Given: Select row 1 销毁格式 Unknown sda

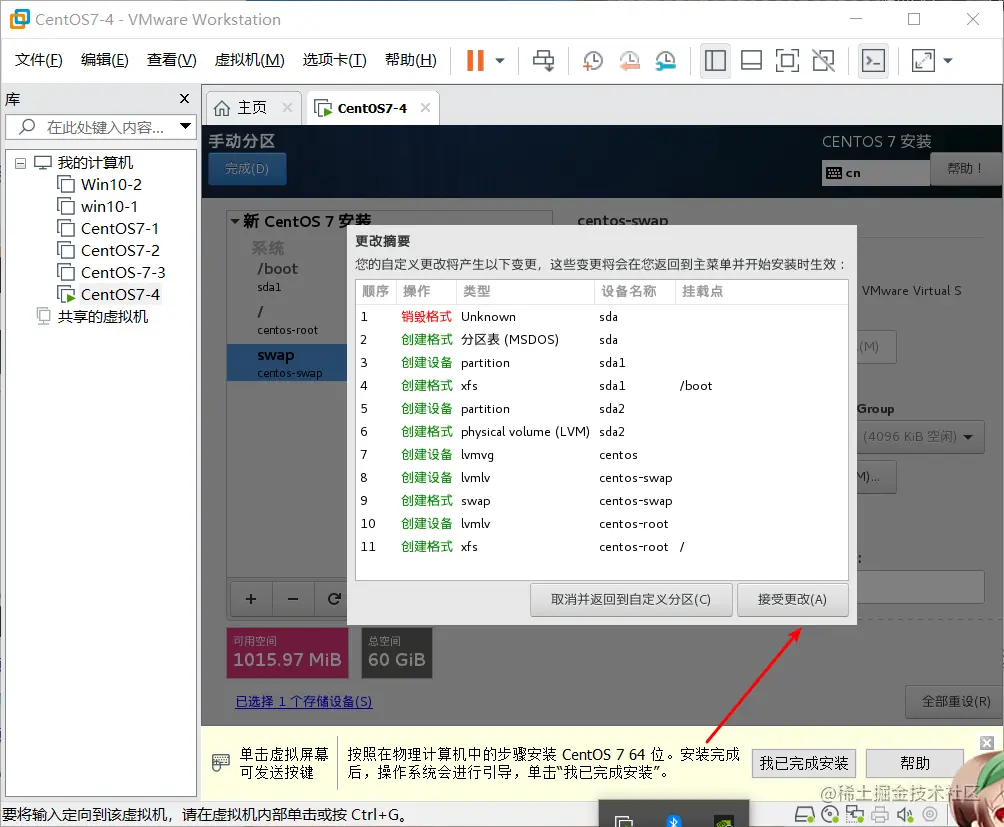Looking at the screenshot, I should coord(602,317).
